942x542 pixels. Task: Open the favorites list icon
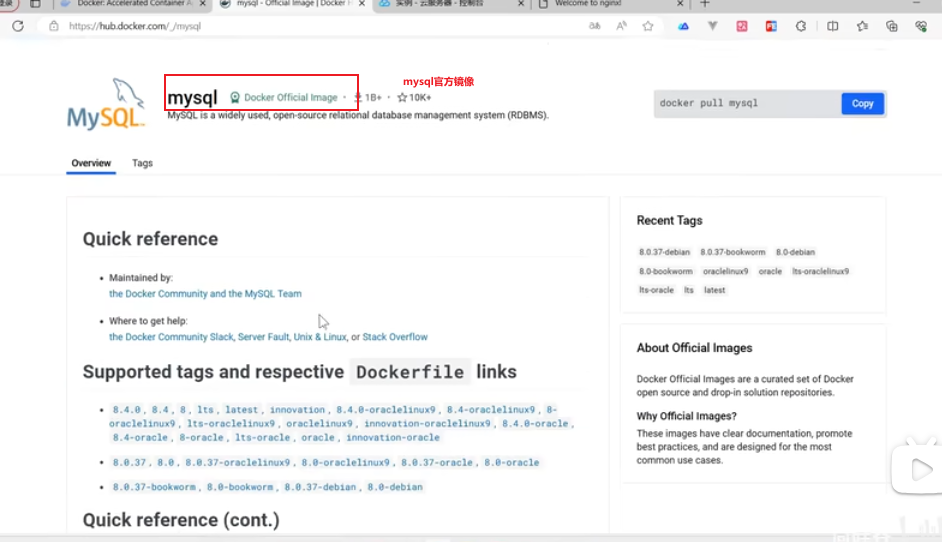(863, 26)
